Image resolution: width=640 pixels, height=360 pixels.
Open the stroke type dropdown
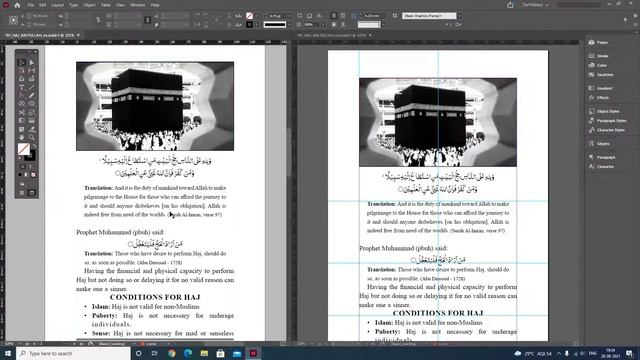[289, 24]
